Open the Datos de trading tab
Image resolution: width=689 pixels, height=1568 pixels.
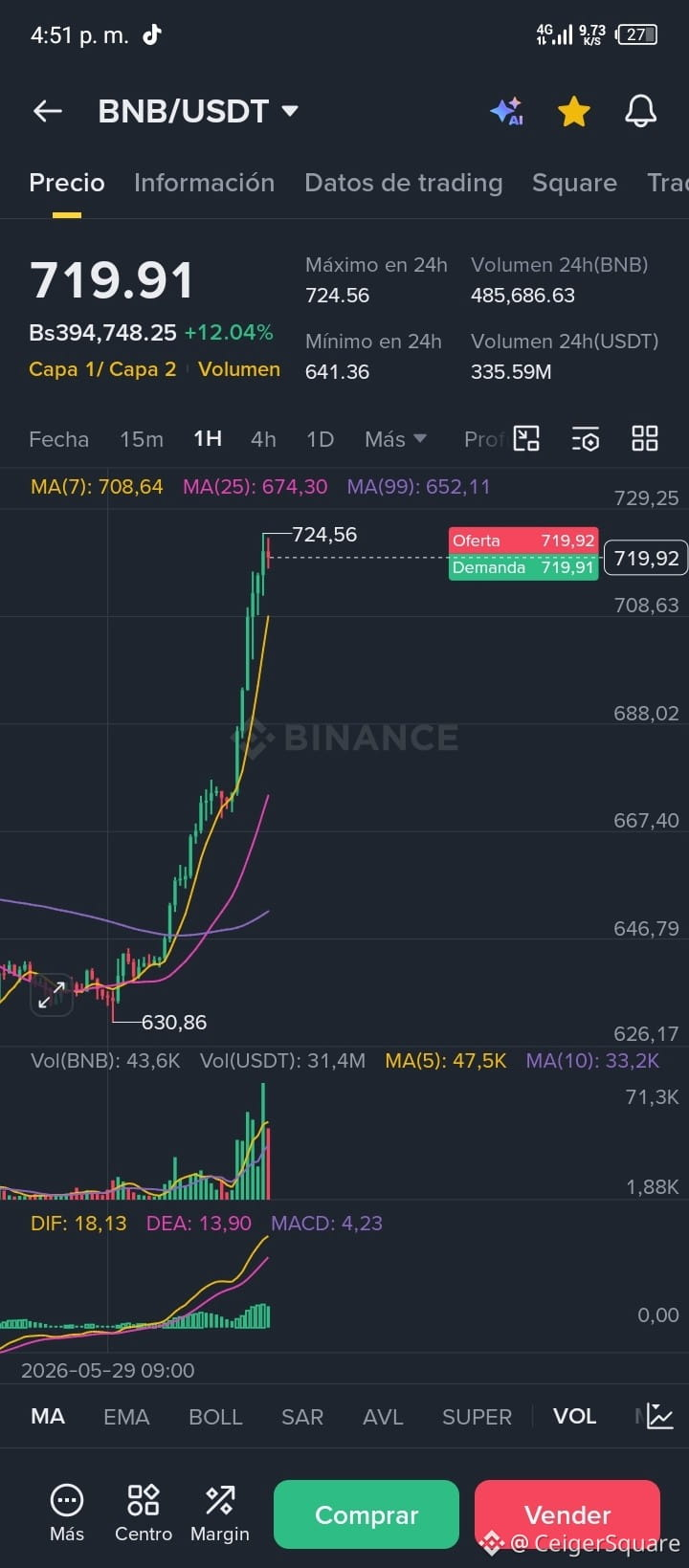tap(403, 183)
